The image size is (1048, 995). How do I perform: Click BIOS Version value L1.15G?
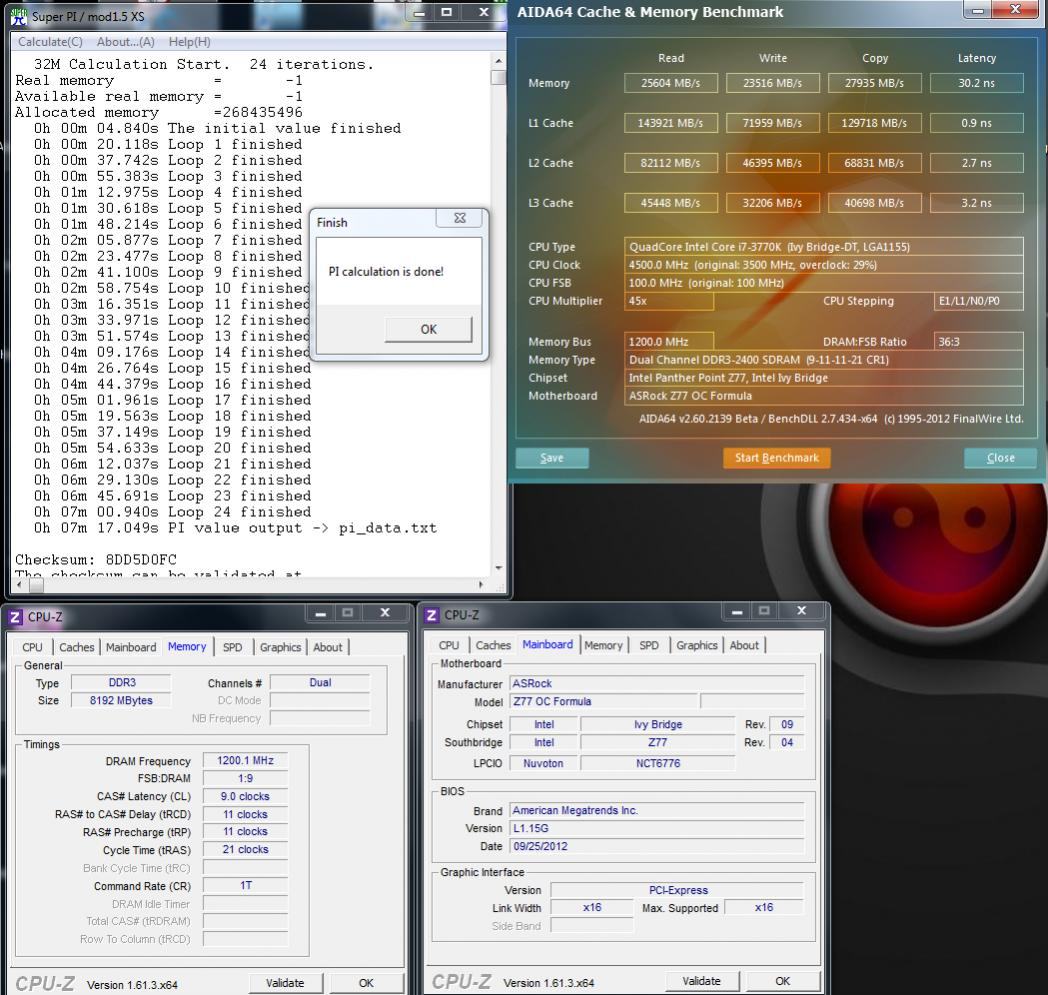(657, 829)
